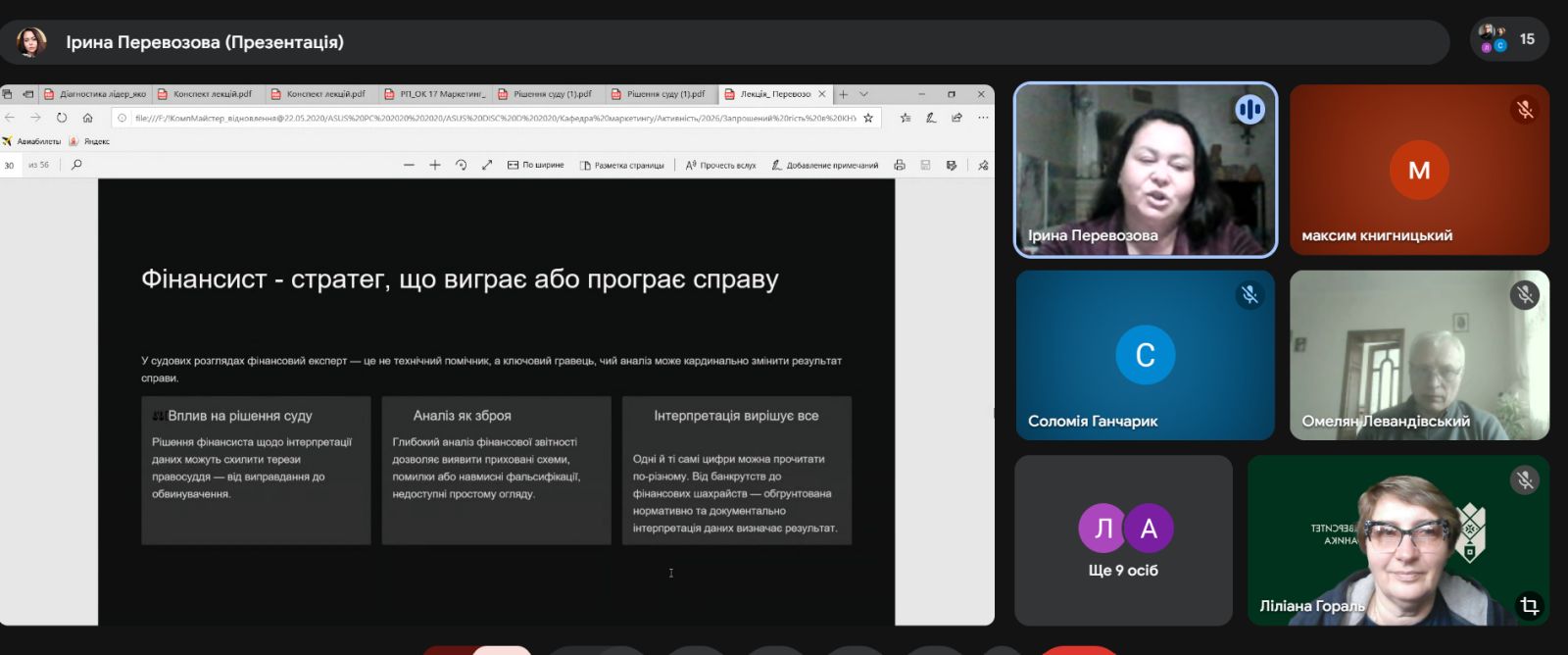Open the browser settings and more menu
1568x655 pixels.
pos(983,118)
